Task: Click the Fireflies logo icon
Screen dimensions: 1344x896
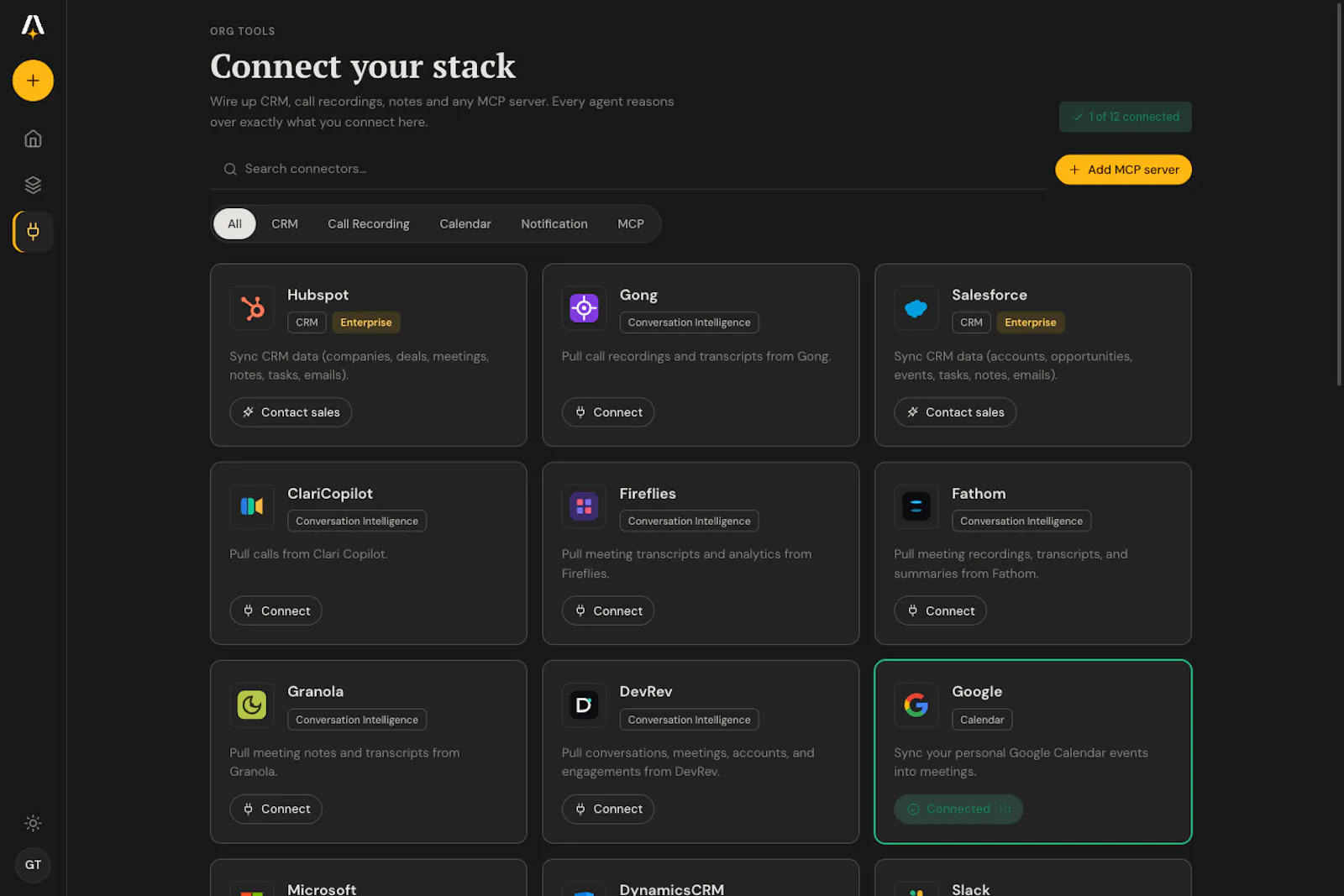Action: pyautogui.click(x=584, y=506)
